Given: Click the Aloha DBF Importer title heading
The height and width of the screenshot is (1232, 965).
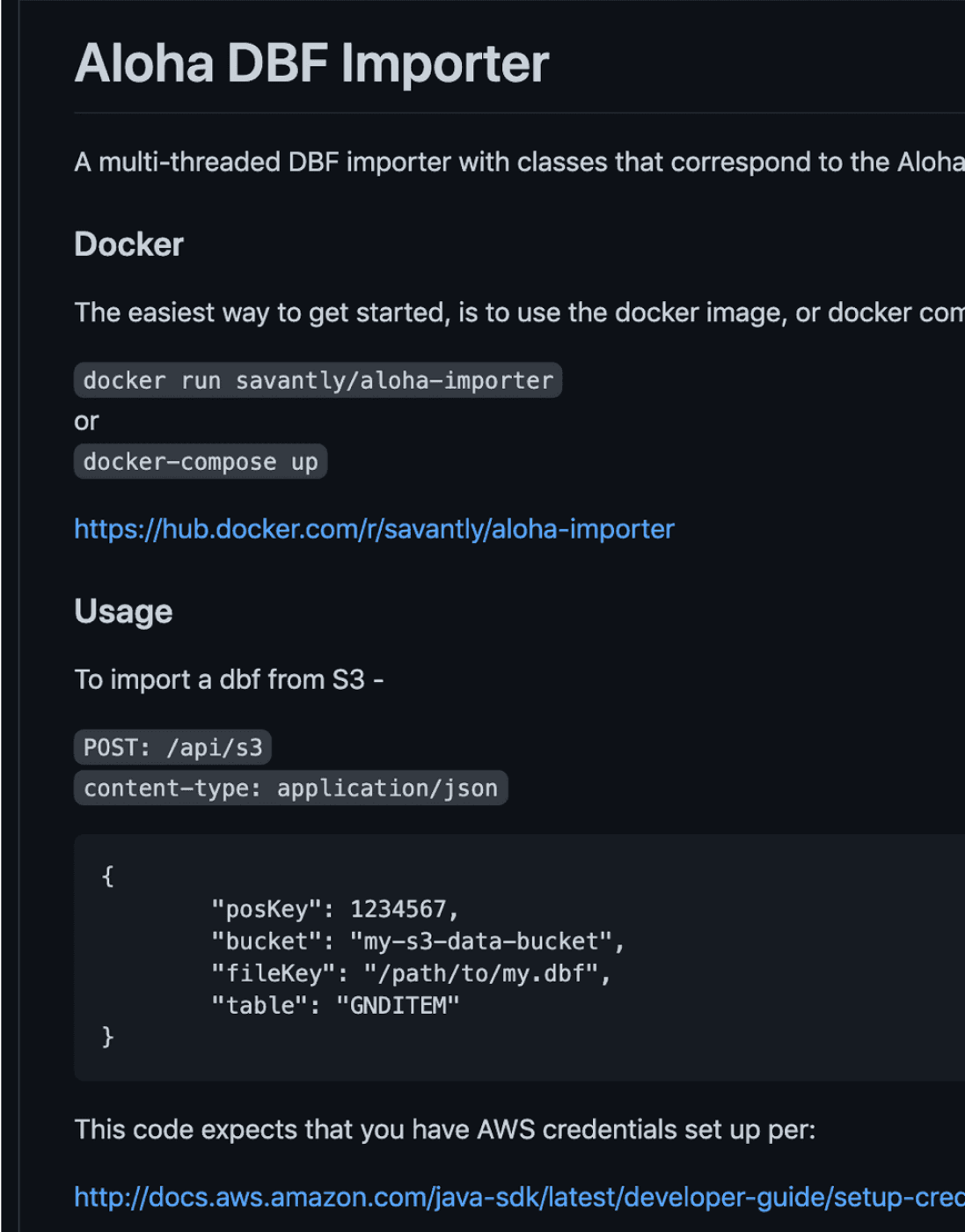Looking at the screenshot, I should pyautogui.click(x=311, y=63).
